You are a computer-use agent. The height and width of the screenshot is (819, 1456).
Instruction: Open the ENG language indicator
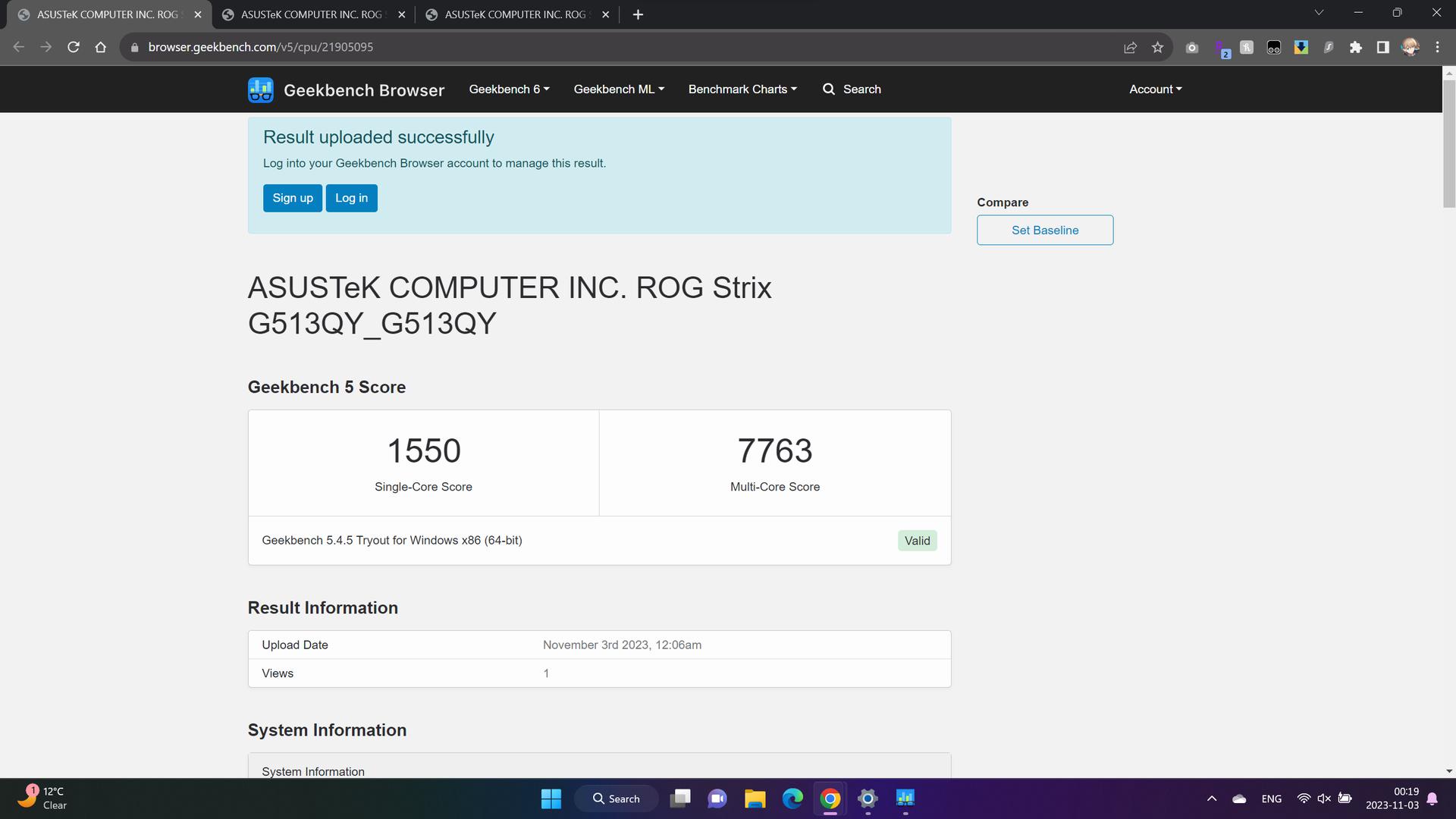pyautogui.click(x=1272, y=799)
